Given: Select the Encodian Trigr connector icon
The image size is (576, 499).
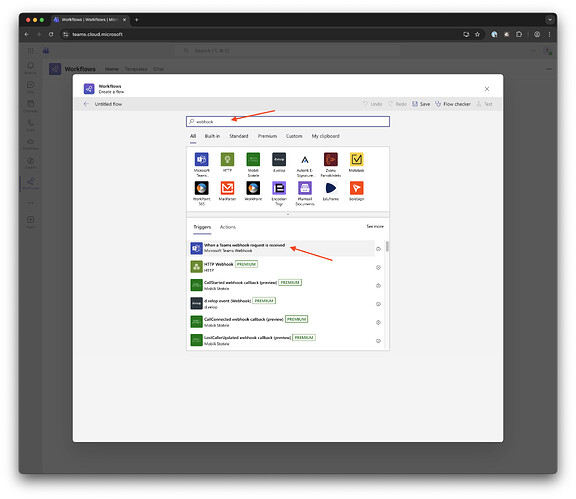Looking at the screenshot, I should point(279,188).
